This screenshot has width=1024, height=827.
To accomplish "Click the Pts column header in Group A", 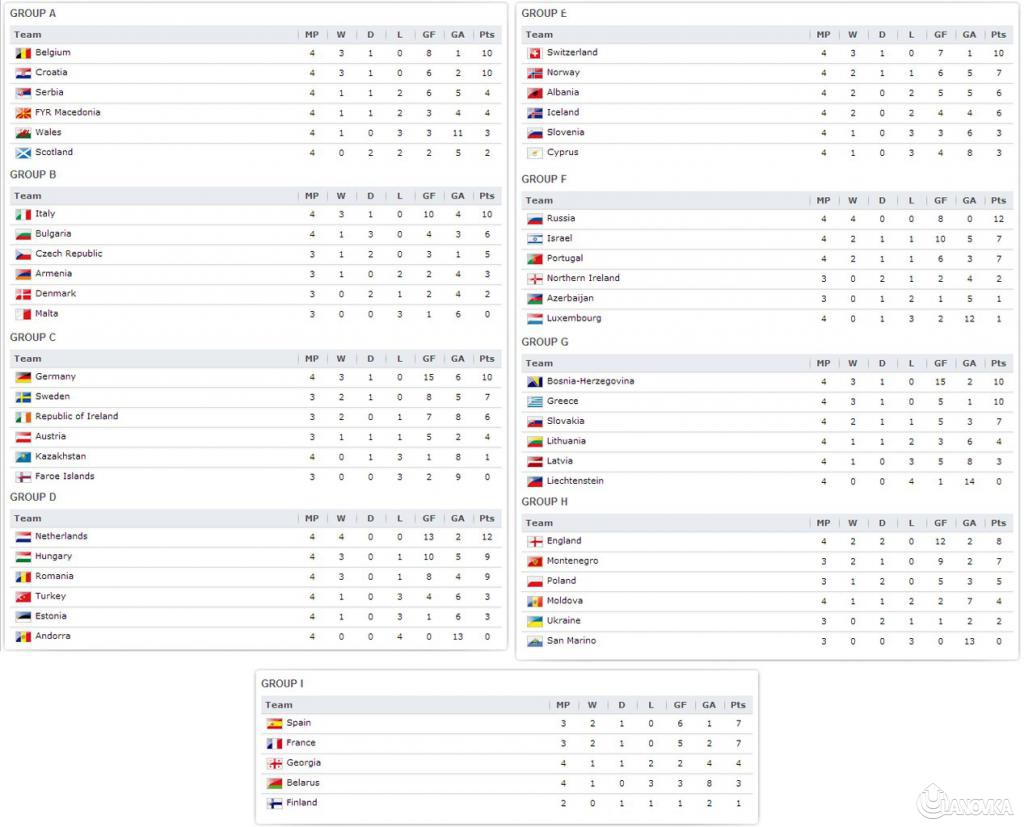I will click(486, 35).
